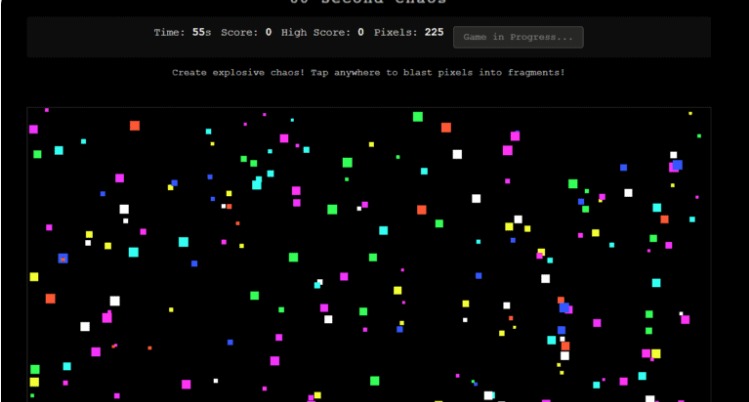
Task: Tap the orange pixel beside the top-center green pixel
Action: pyautogui.click(x=446, y=127)
